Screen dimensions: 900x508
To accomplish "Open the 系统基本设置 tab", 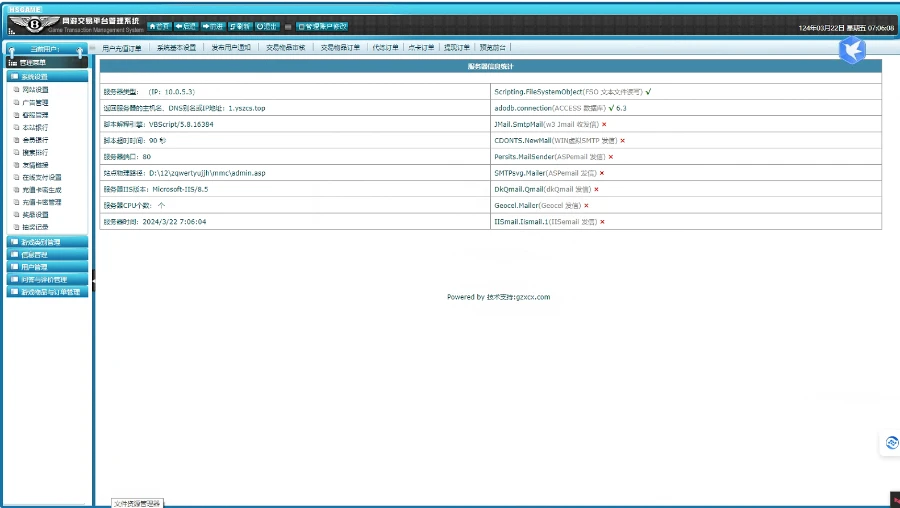I will [x=176, y=47].
